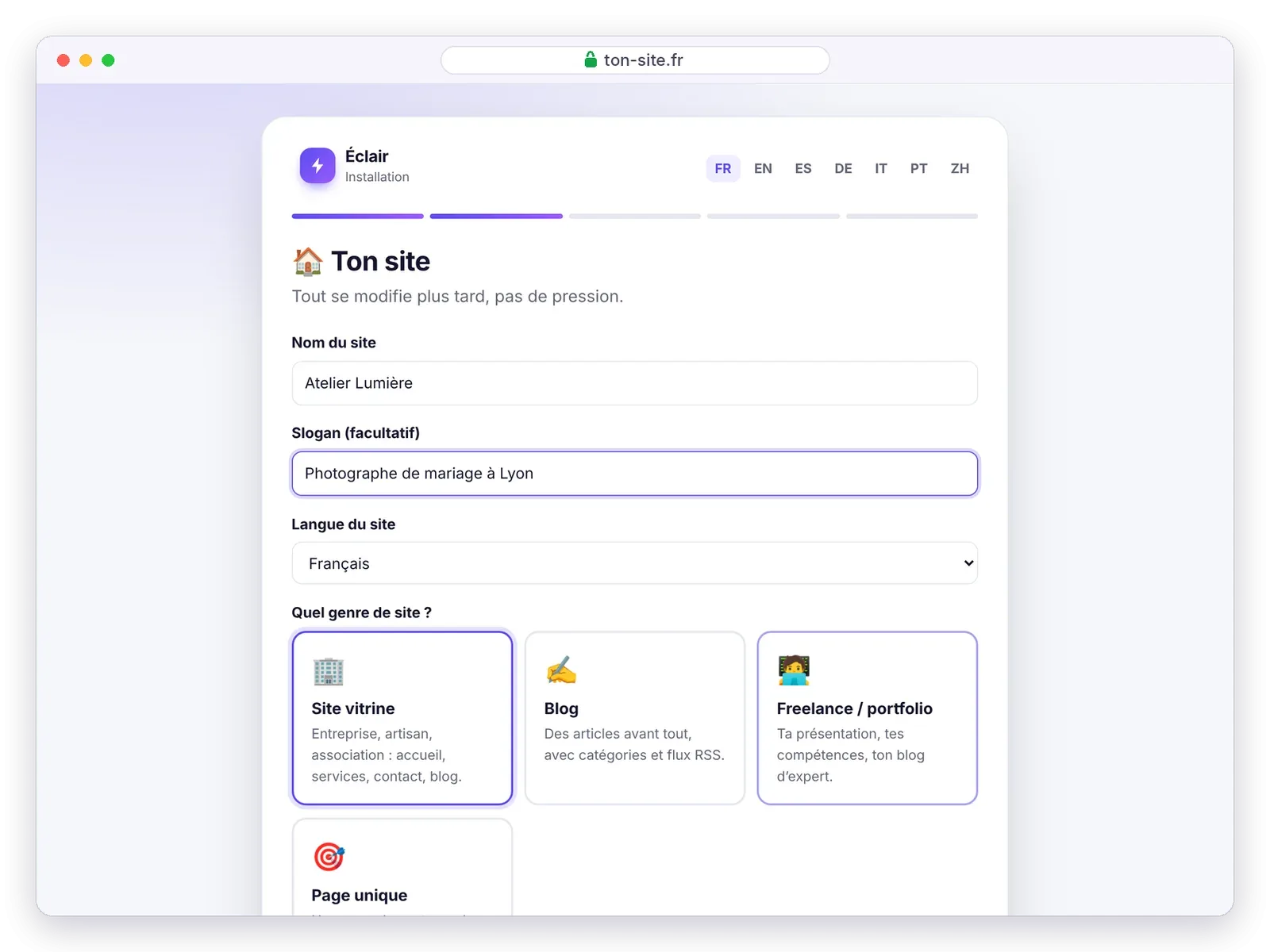Viewport: 1270px width, 952px height.
Task: Click the house emoji beside Ton site
Action: pyautogui.click(x=308, y=261)
